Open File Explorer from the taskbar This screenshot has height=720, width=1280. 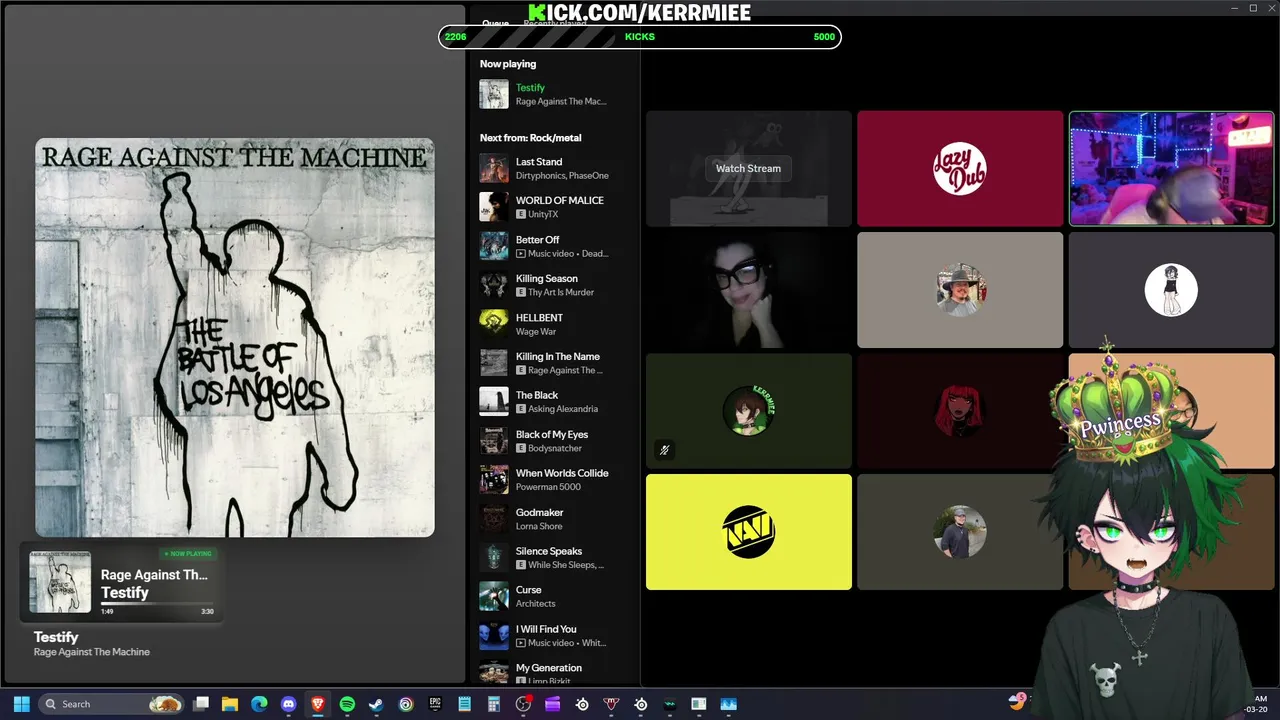pos(230,704)
